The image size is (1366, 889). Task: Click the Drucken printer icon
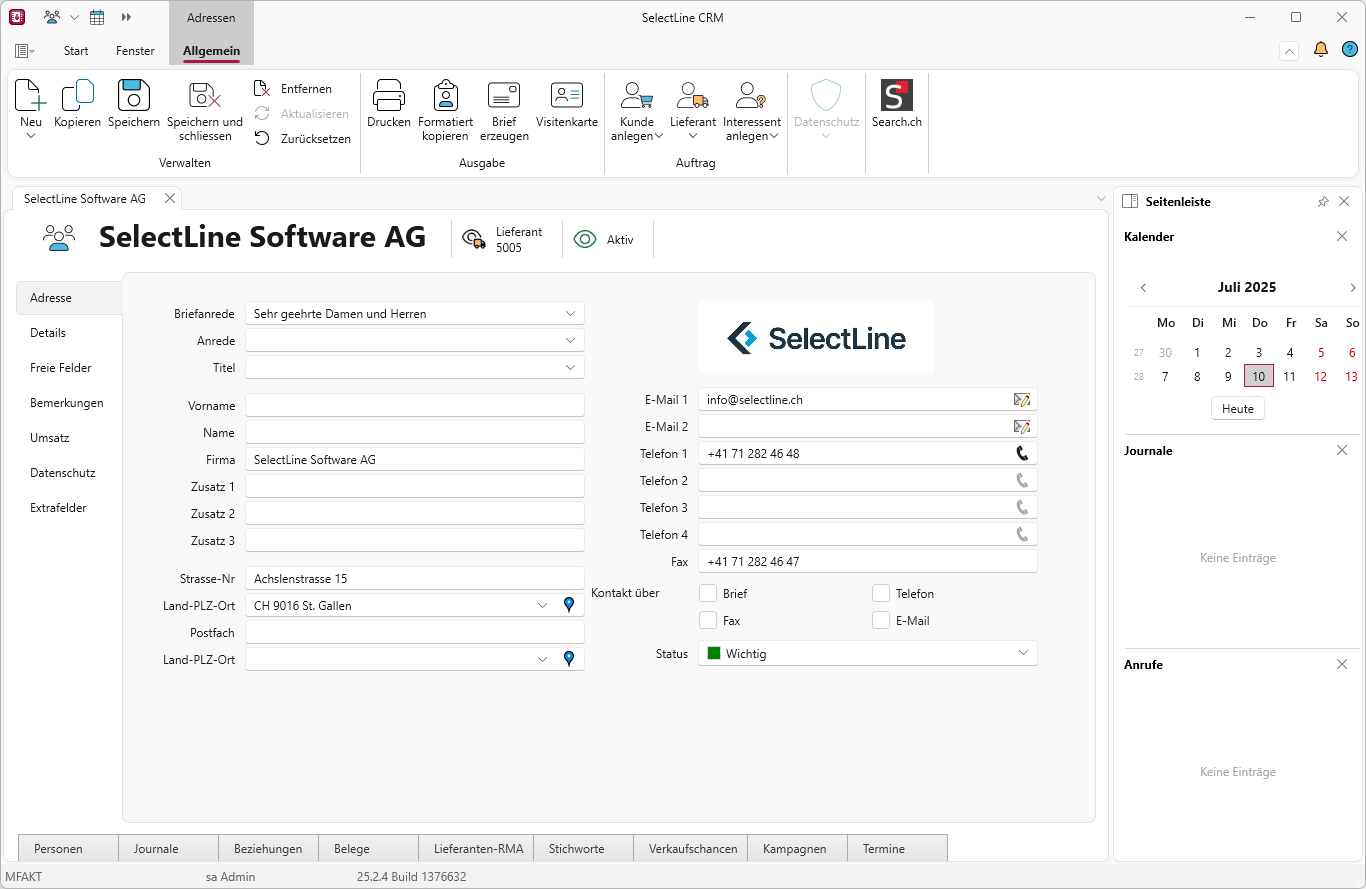click(389, 95)
